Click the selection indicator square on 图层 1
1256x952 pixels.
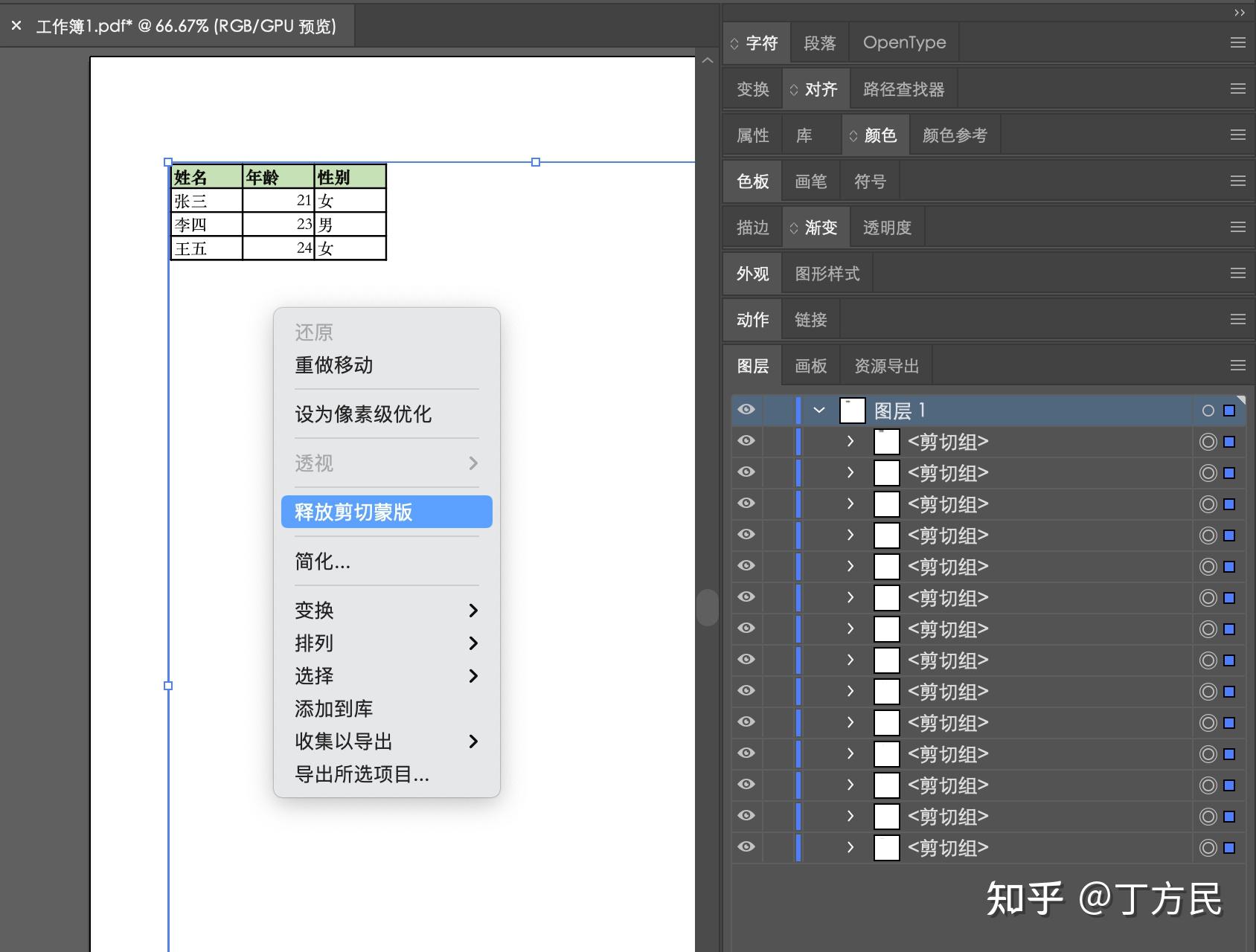pos(1227,410)
